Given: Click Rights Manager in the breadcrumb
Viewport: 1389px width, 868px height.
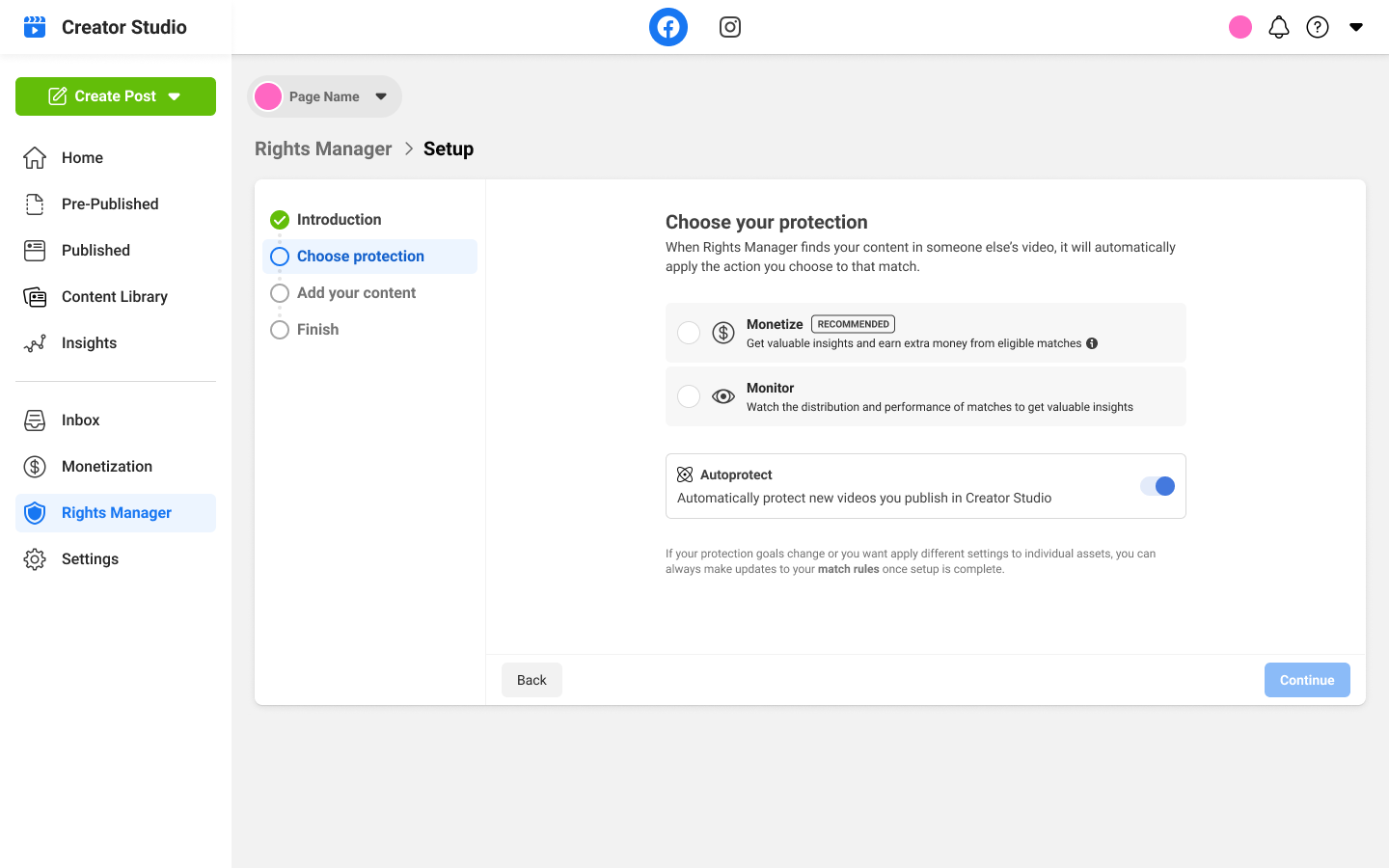Looking at the screenshot, I should point(322,149).
